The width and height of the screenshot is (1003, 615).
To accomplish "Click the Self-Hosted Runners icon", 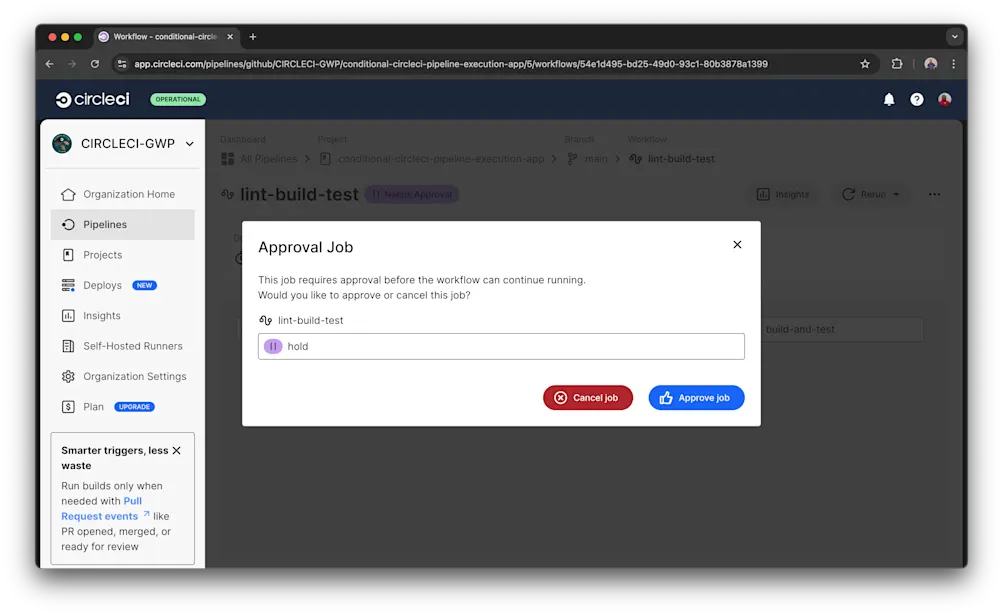I will click(68, 346).
